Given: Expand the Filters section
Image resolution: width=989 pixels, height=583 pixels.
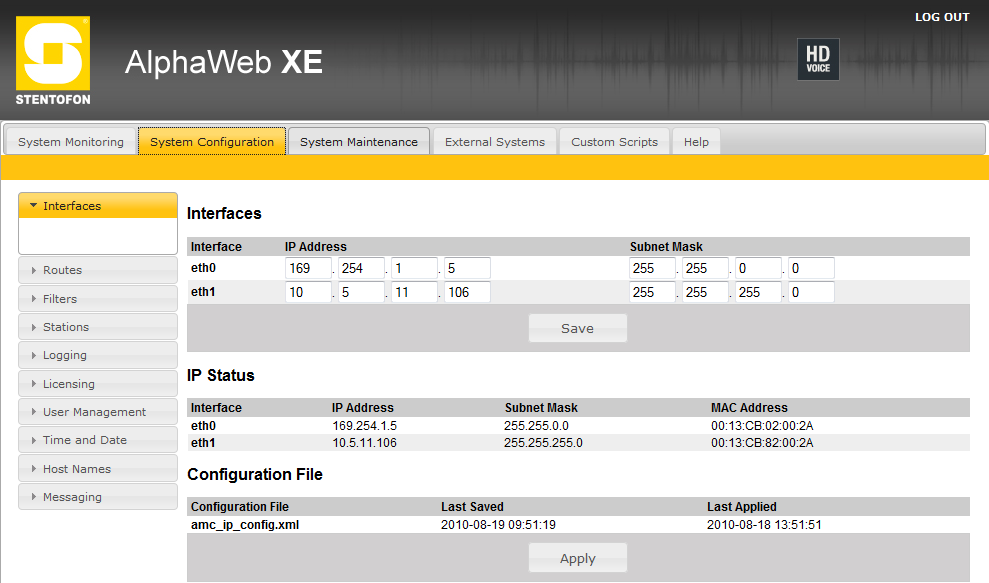Looking at the screenshot, I should click(x=97, y=299).
